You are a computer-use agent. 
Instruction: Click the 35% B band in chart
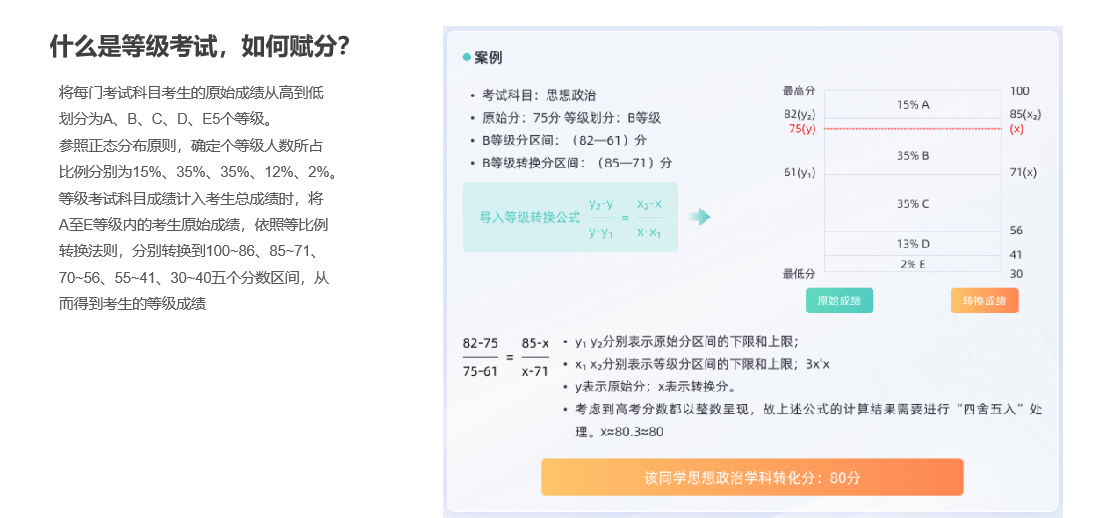click(913, 155)
